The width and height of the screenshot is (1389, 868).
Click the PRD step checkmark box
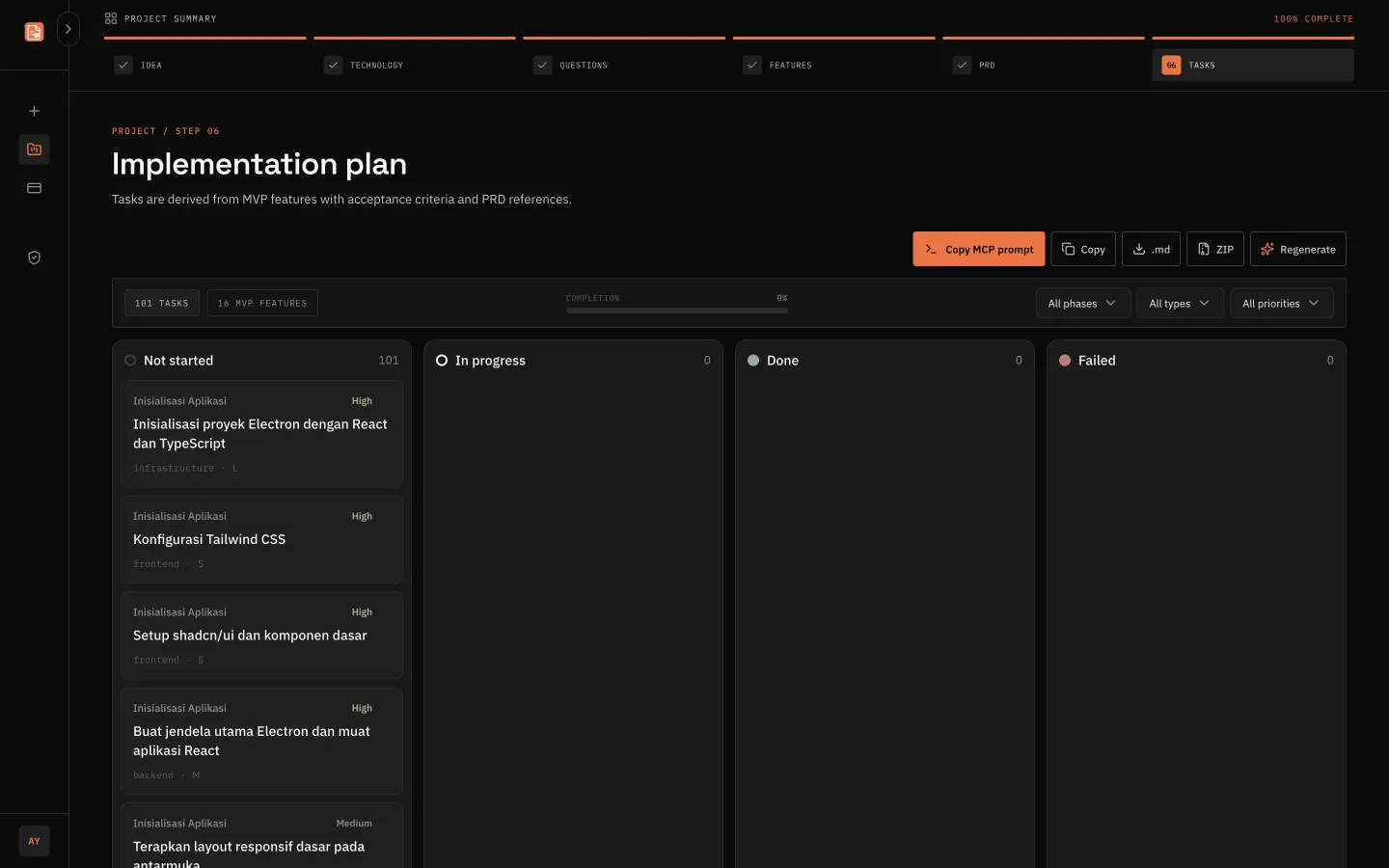[x=962, y=66]
